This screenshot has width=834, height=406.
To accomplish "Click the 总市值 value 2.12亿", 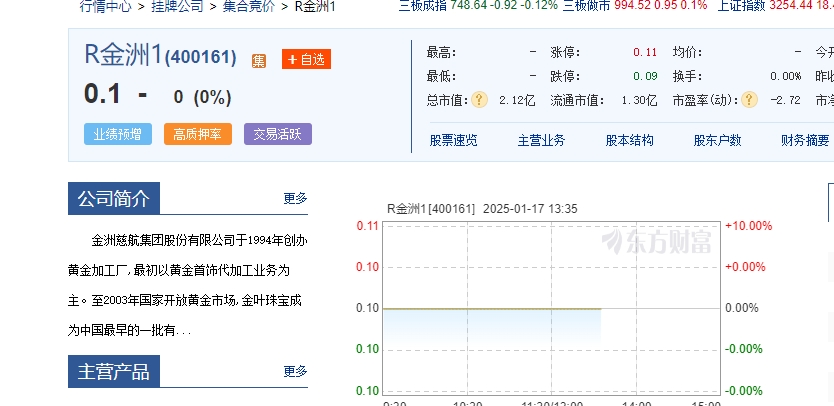I will [x=517, y=100].
